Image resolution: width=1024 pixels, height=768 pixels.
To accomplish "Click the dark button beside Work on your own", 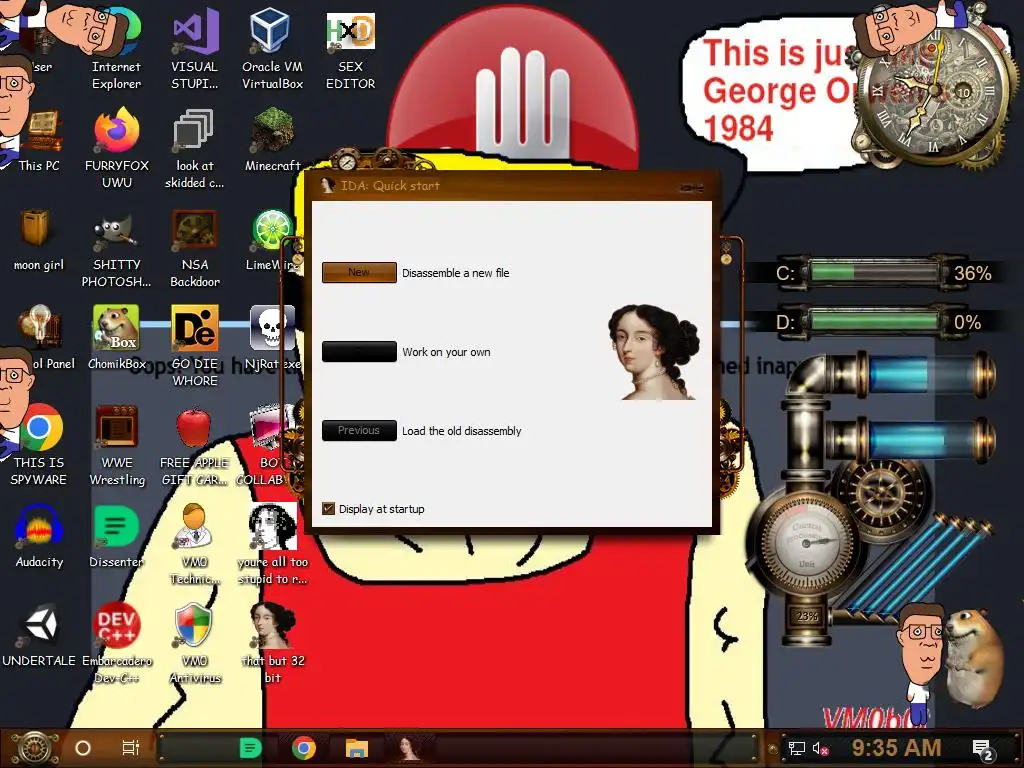I will [359, 351].
